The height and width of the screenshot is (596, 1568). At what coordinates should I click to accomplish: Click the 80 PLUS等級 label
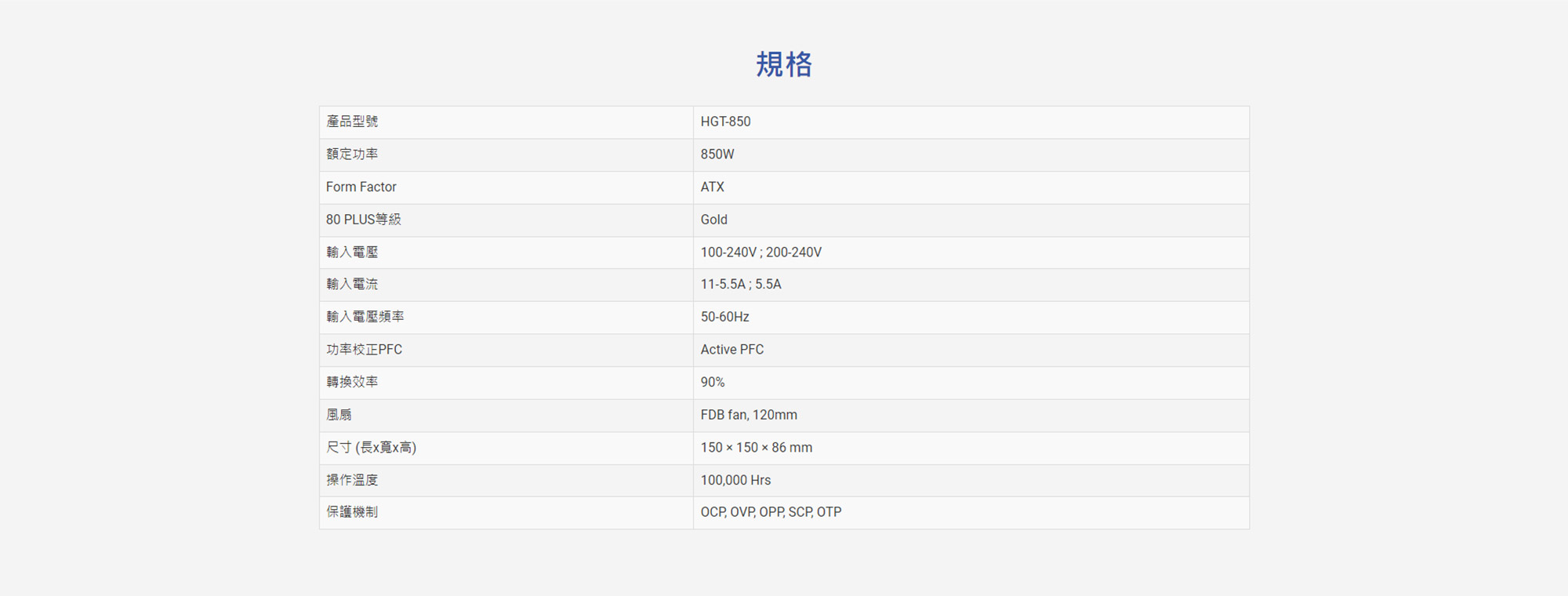364,220
